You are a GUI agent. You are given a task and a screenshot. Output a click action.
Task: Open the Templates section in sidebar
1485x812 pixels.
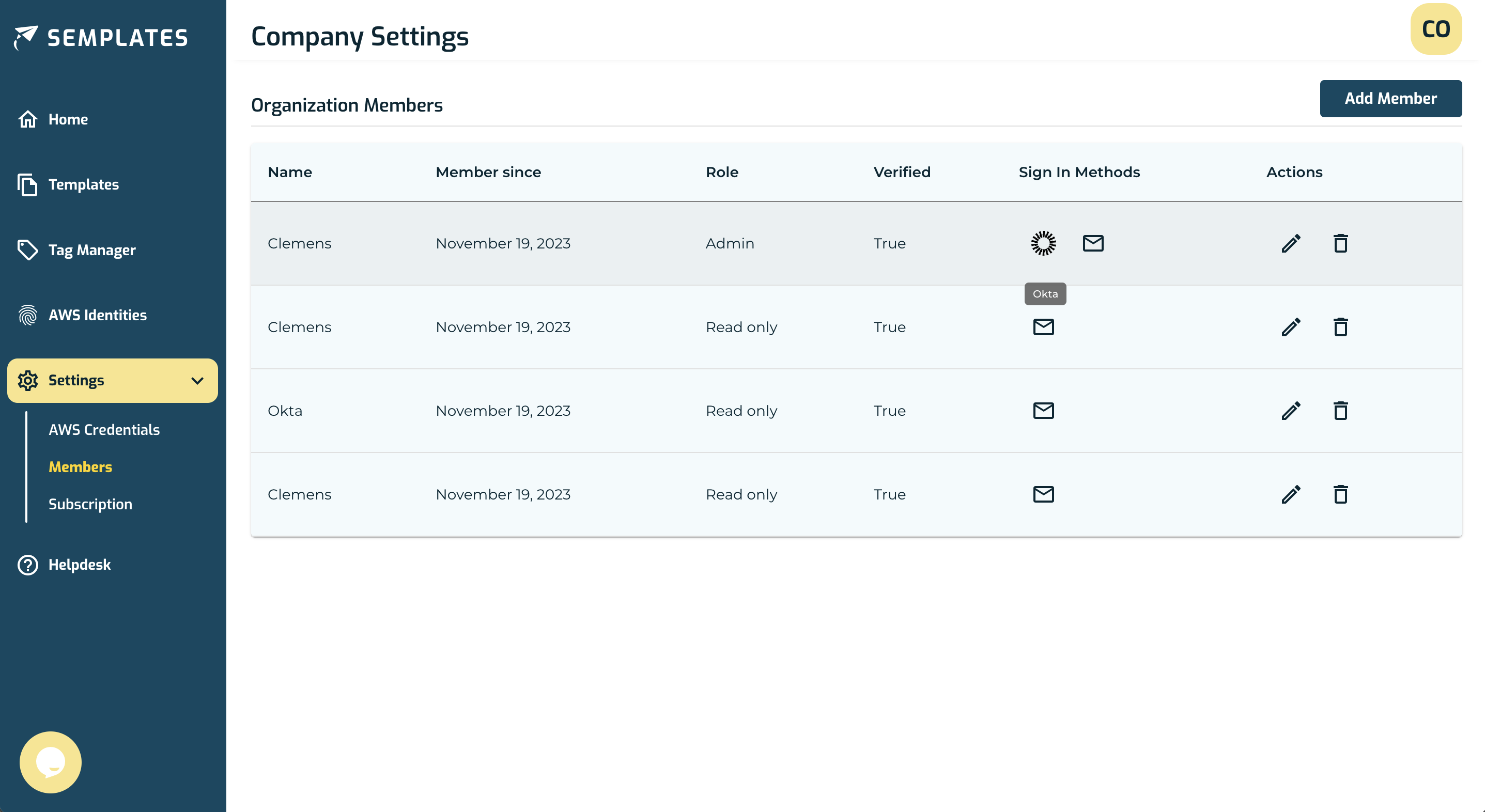[84, 184]
